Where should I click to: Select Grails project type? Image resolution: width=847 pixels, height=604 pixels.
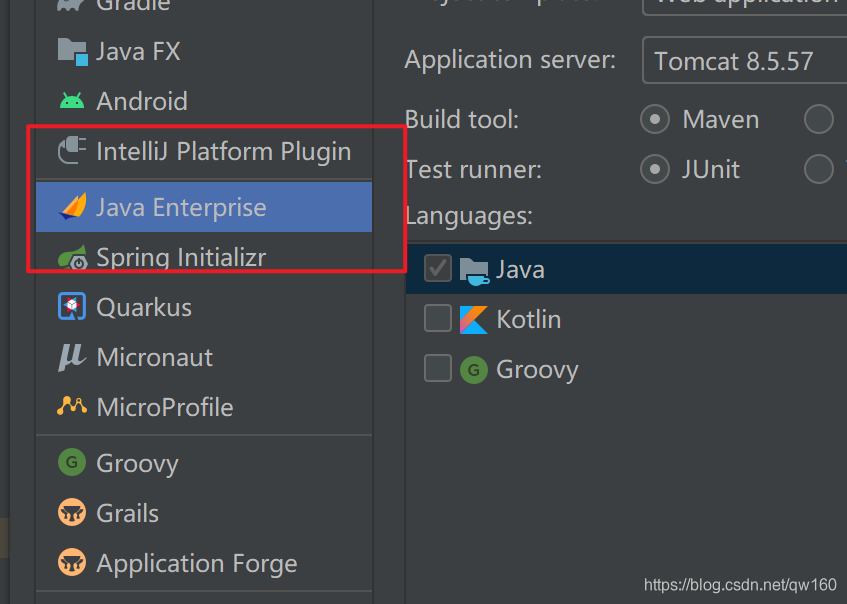(x=204, y=513)
